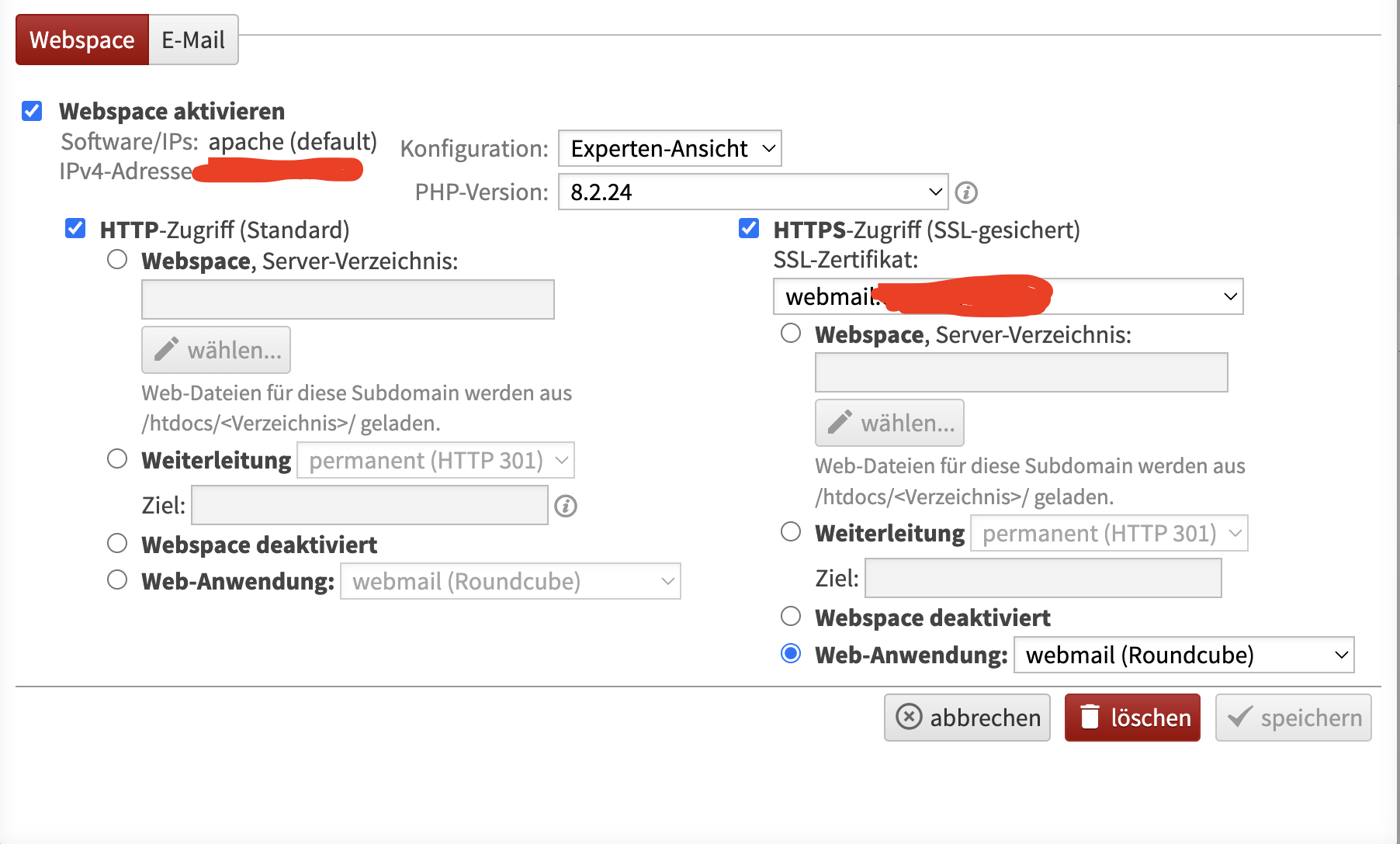Expand the SSL-Zertifikat dropdown
Viewport: 1400px width, 844px height.
click(1008, 296)
